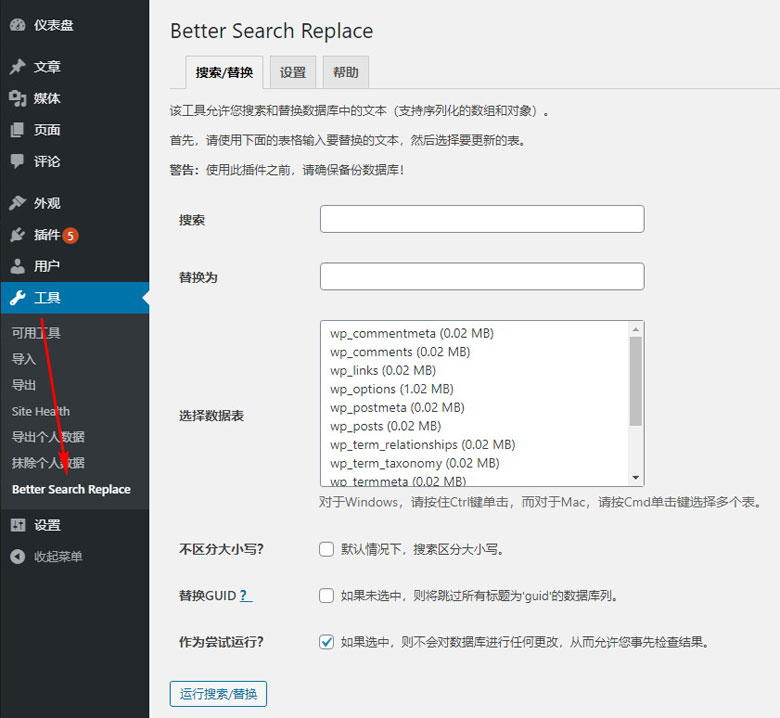Click table list scroll-down arrow
The height and width of the screenshot is (718, 780).
pos(636,478)
